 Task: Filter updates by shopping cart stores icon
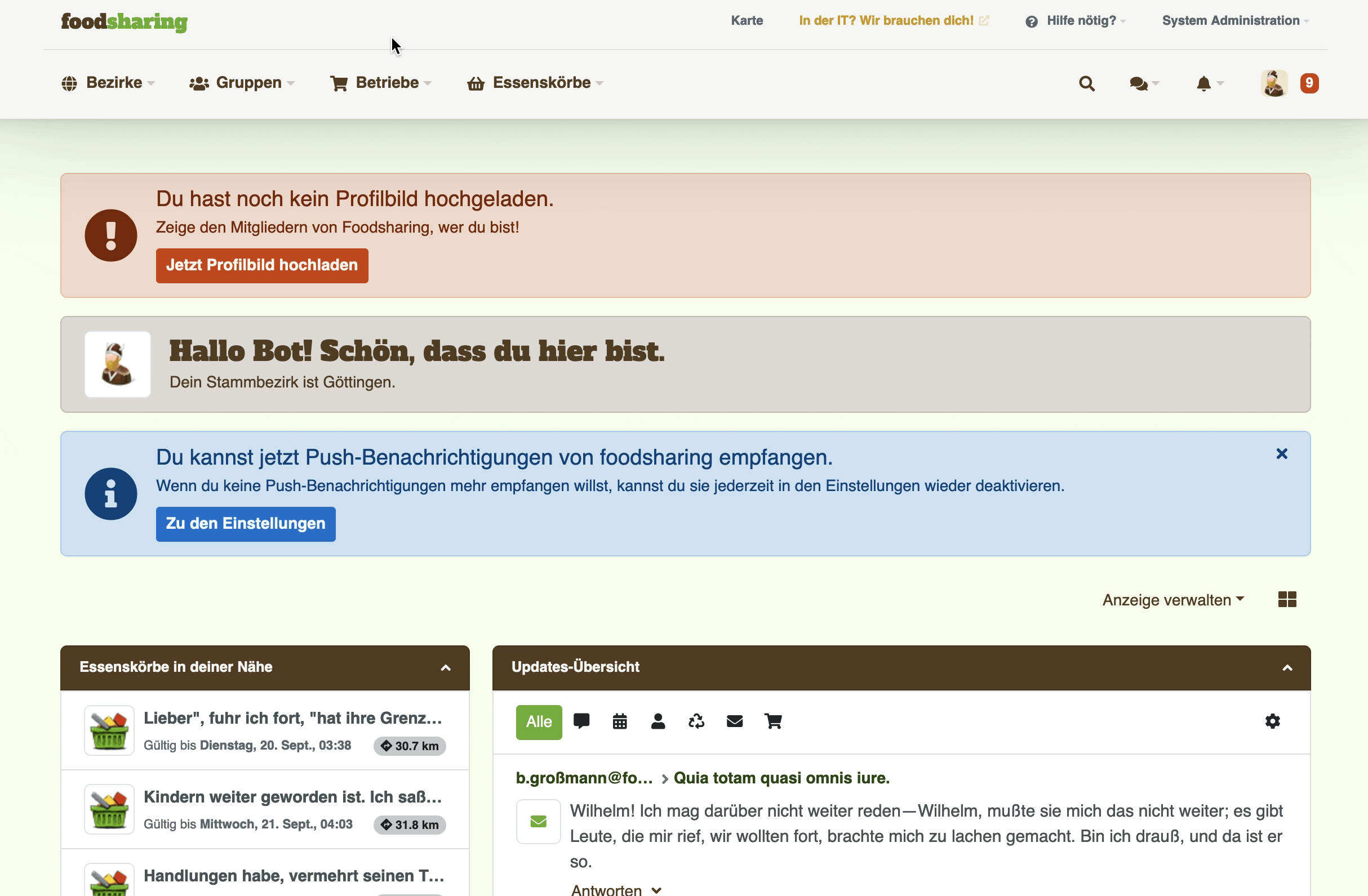coord(773,721)
